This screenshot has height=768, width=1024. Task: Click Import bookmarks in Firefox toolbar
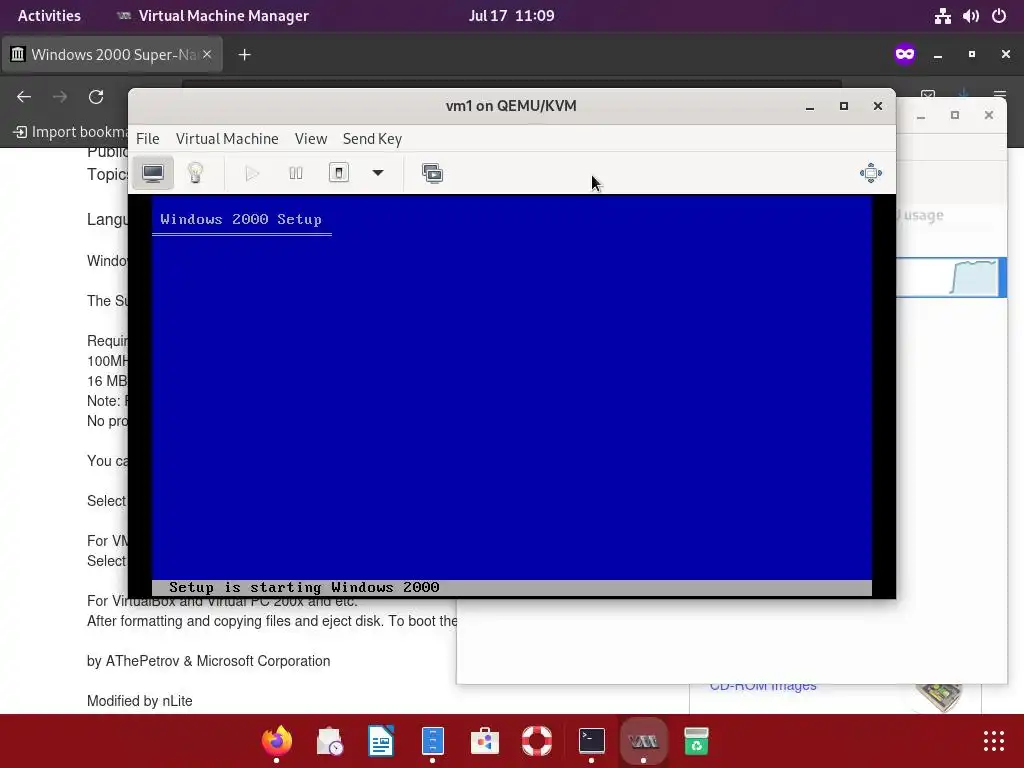coord(71,132)
